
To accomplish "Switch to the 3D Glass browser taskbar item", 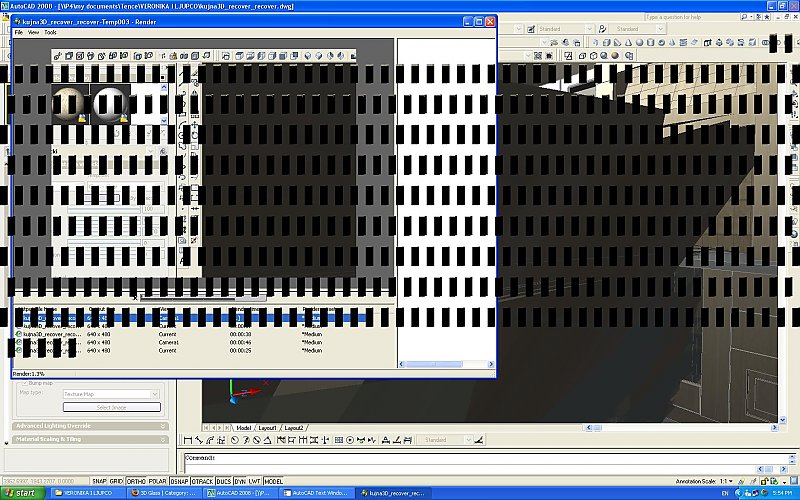I will [164, 493].
